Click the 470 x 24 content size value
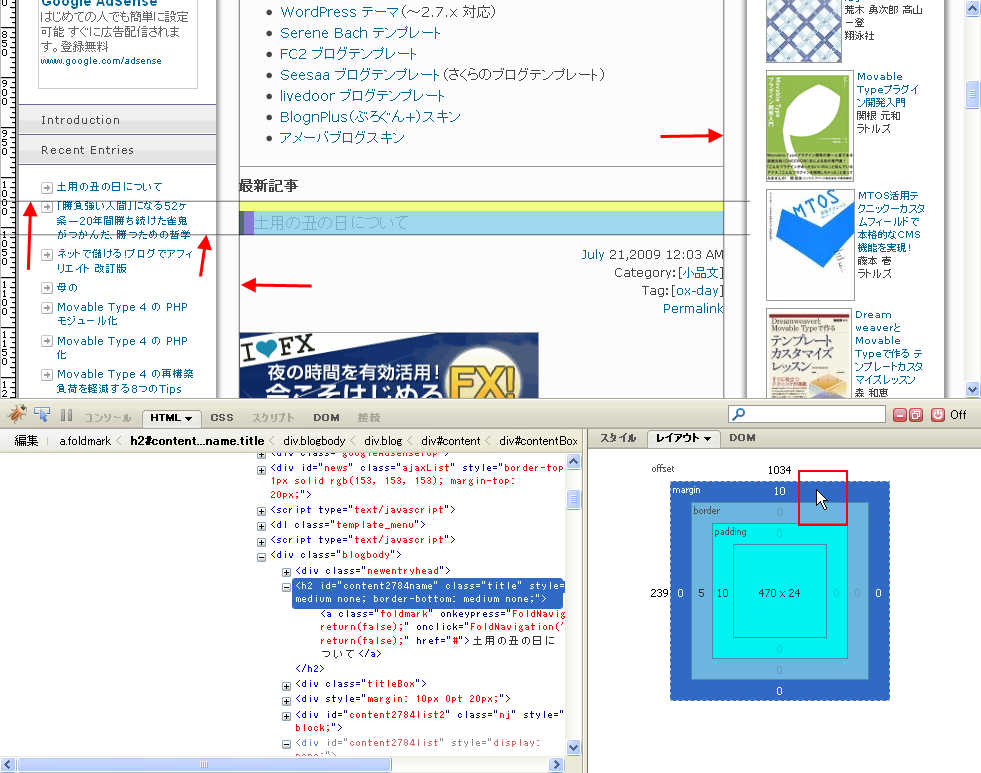Screen dimensions: 981x773 779,593
